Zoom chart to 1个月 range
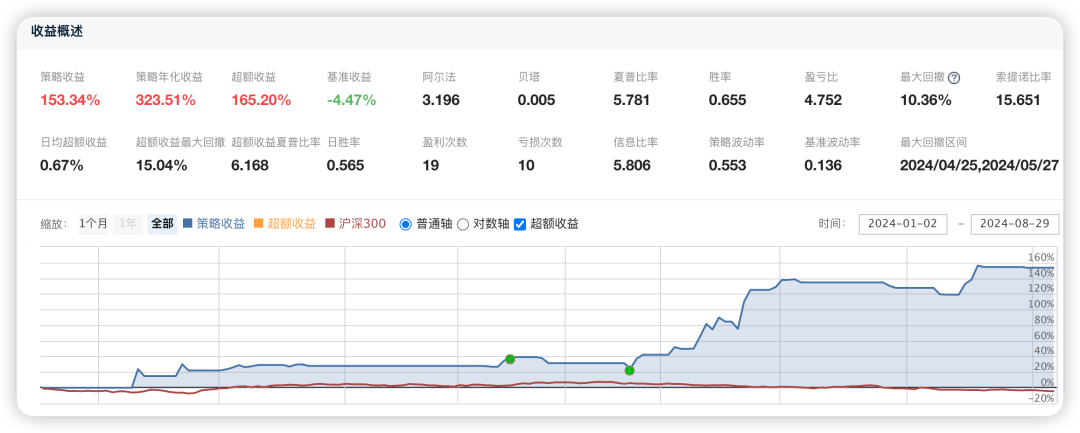The image size is (1080, 433). 93,224
